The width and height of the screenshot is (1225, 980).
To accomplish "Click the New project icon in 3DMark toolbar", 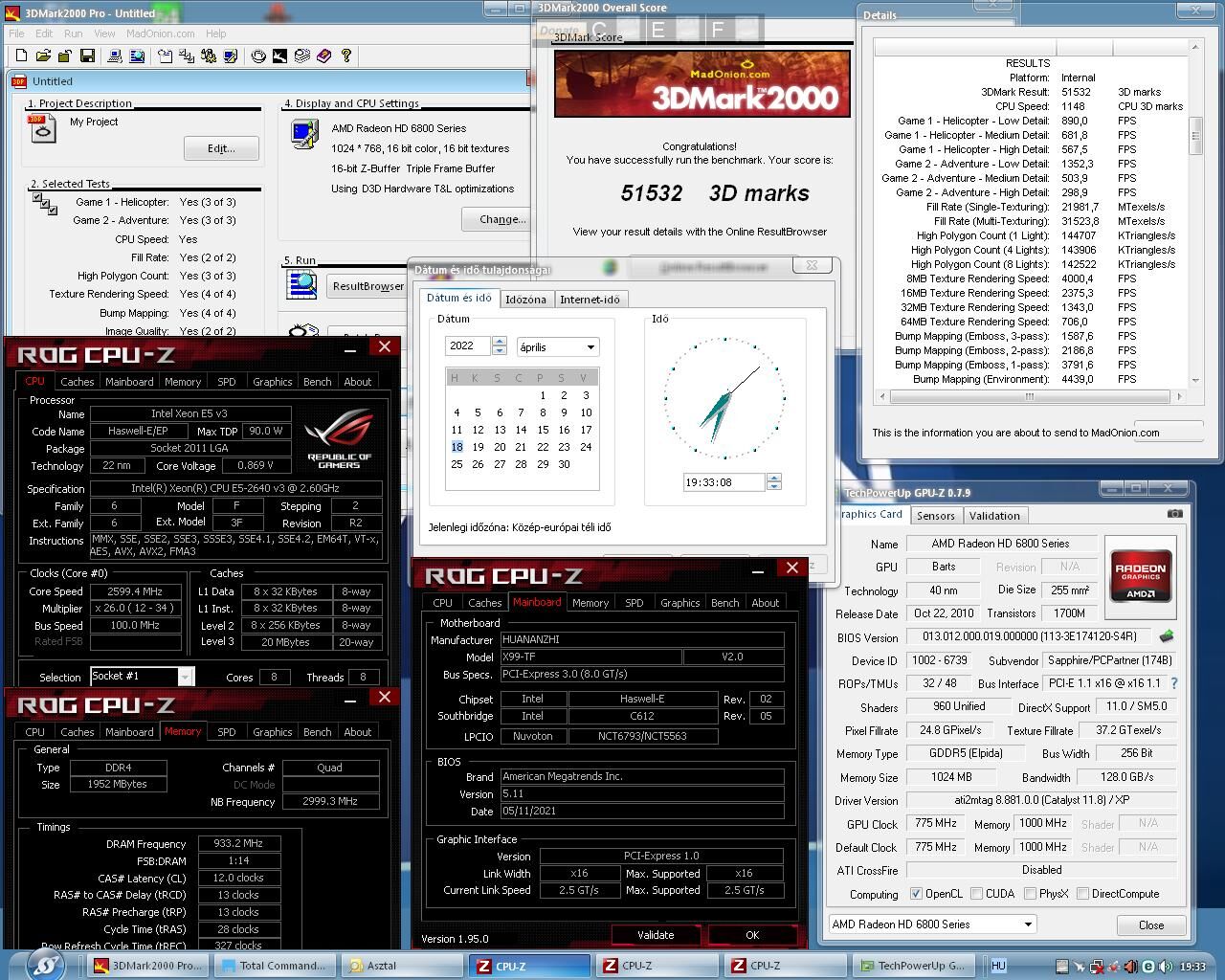I will pyautogui.click(x=21, y=56).
